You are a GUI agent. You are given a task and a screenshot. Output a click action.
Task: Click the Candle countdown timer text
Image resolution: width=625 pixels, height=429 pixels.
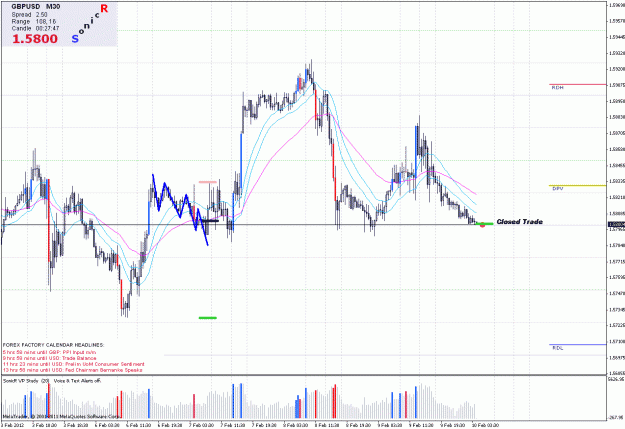click(35, 28)
